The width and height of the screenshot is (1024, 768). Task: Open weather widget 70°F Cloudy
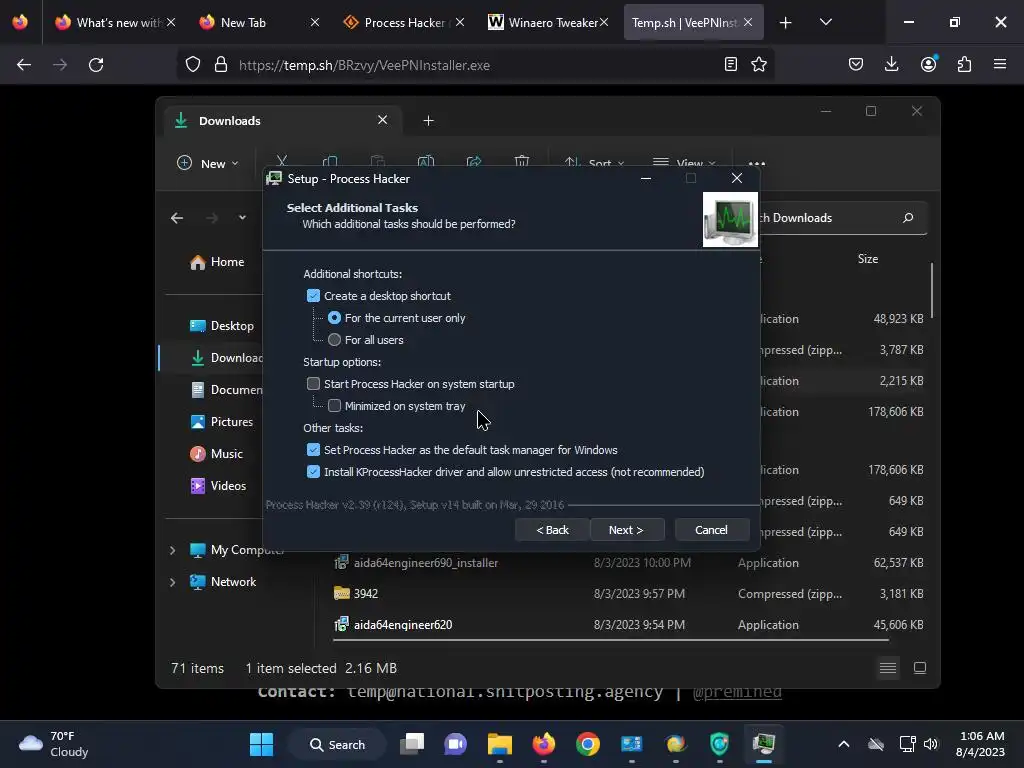[x=54, y=744]
